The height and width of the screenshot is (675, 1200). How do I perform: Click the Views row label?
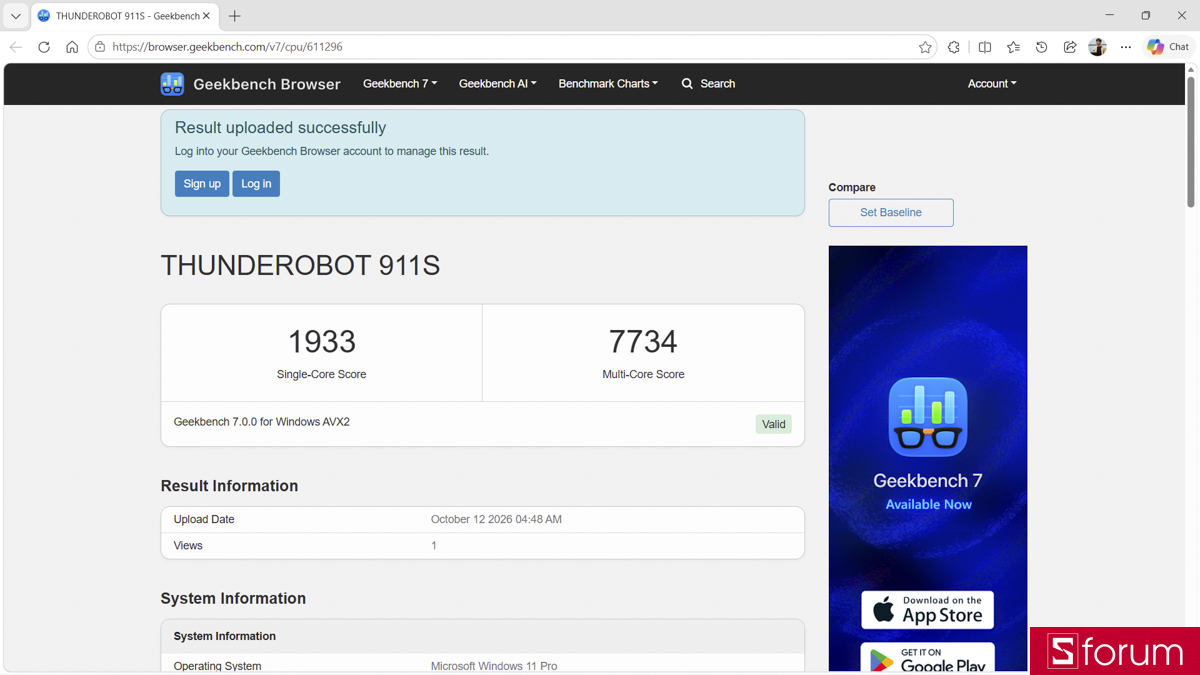(188, 546)
